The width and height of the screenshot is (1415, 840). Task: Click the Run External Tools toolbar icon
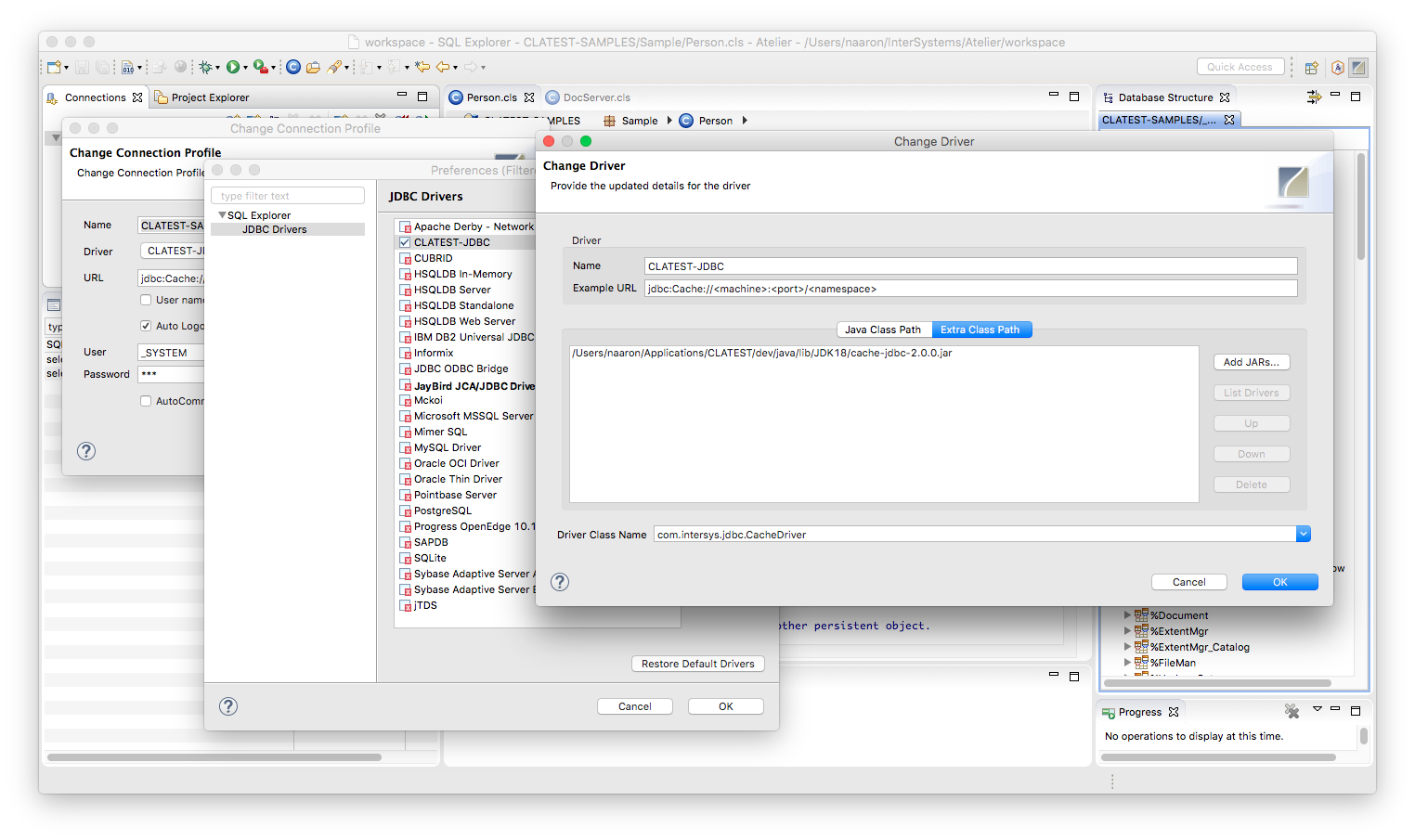[x=261, y=67]
